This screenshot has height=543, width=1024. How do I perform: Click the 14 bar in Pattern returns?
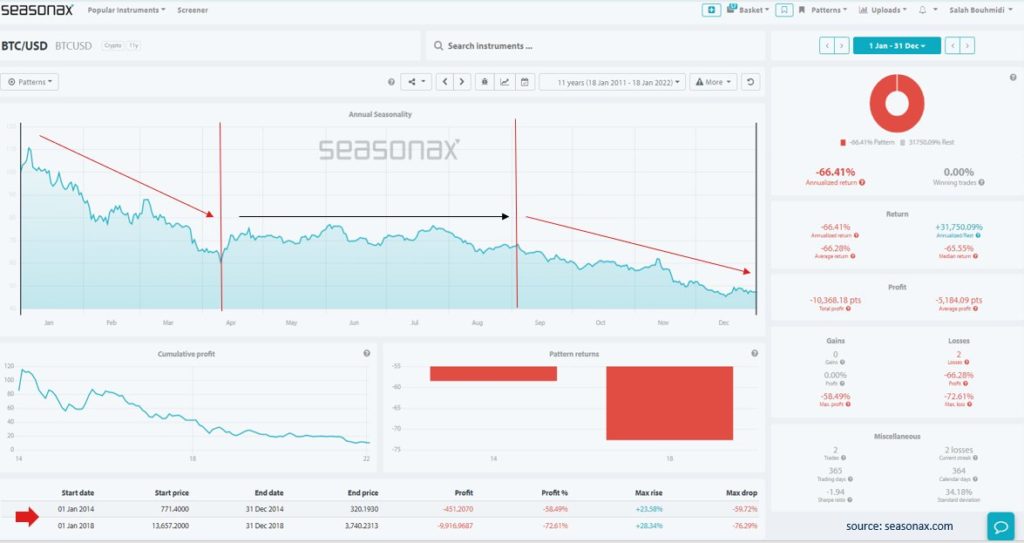click(x=493, y=373)
